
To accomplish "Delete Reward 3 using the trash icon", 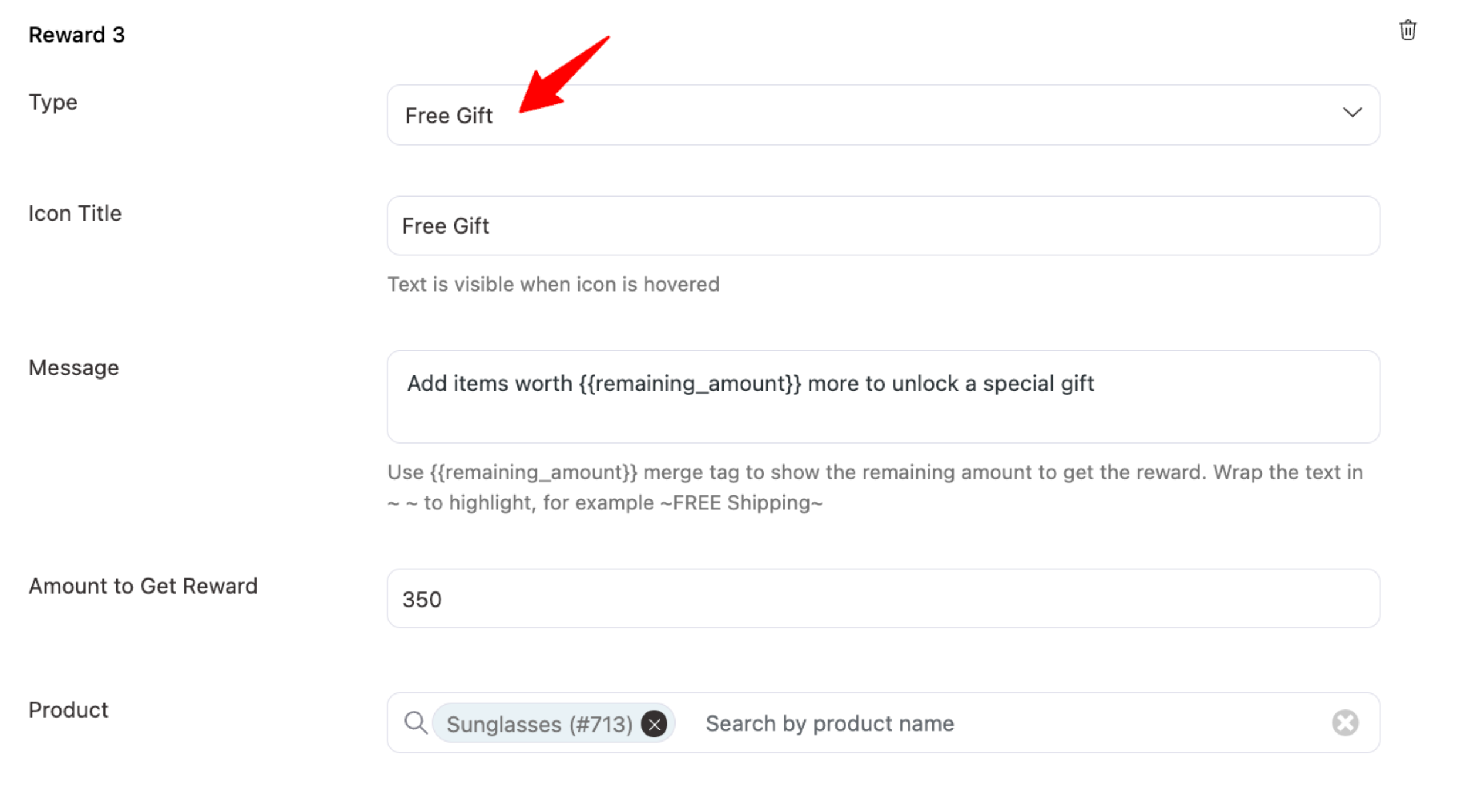I will click(1407, 31).
